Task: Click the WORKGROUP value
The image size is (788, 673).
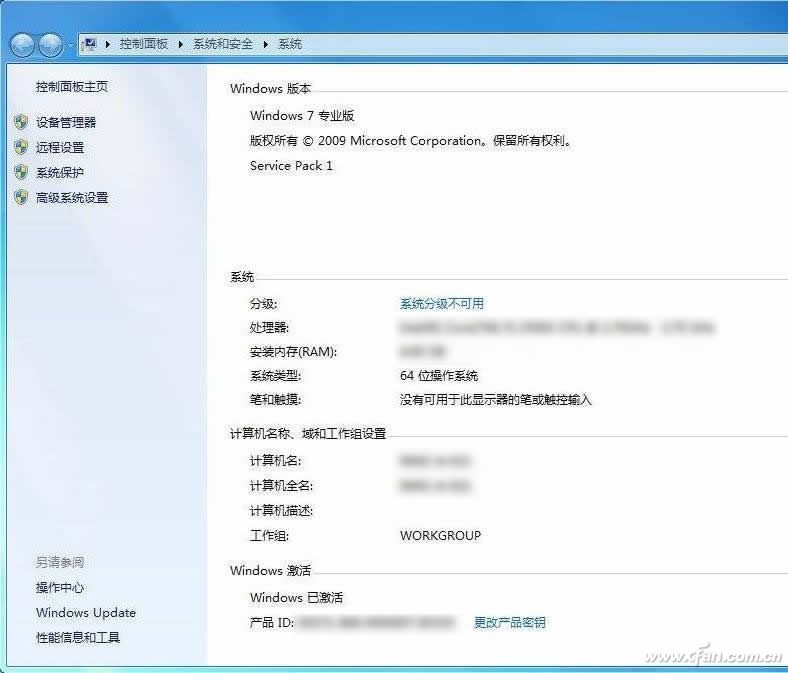Action: (440, 536)
